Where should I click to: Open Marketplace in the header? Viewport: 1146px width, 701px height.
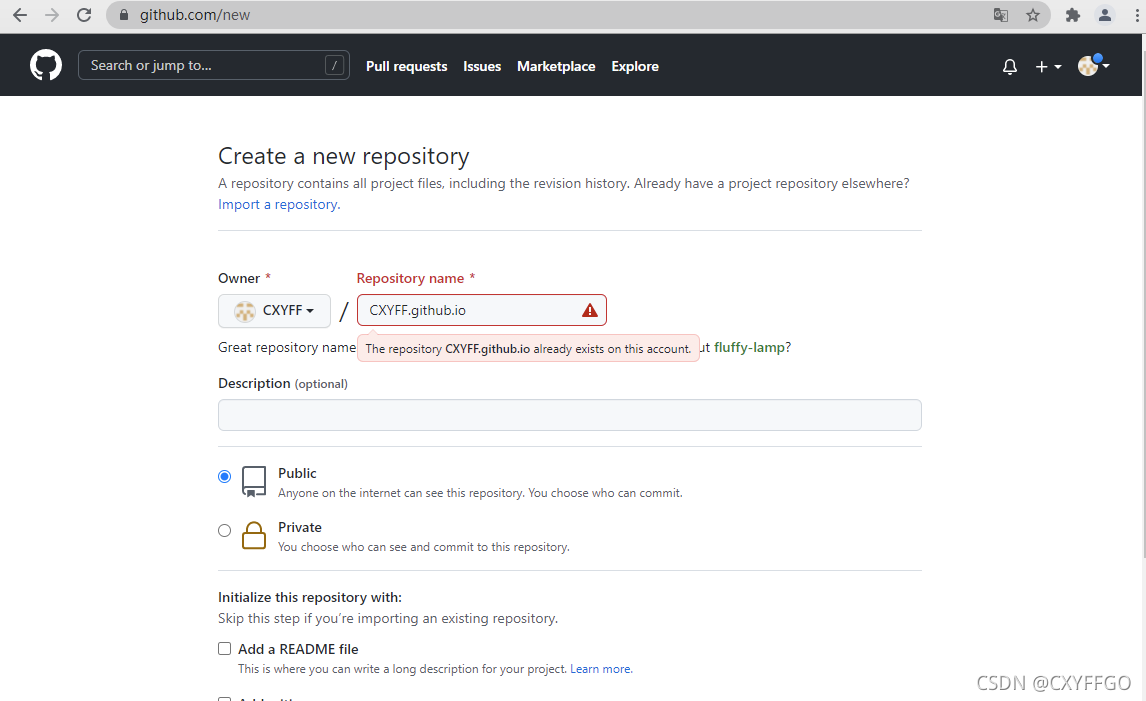tap(556, 66)
